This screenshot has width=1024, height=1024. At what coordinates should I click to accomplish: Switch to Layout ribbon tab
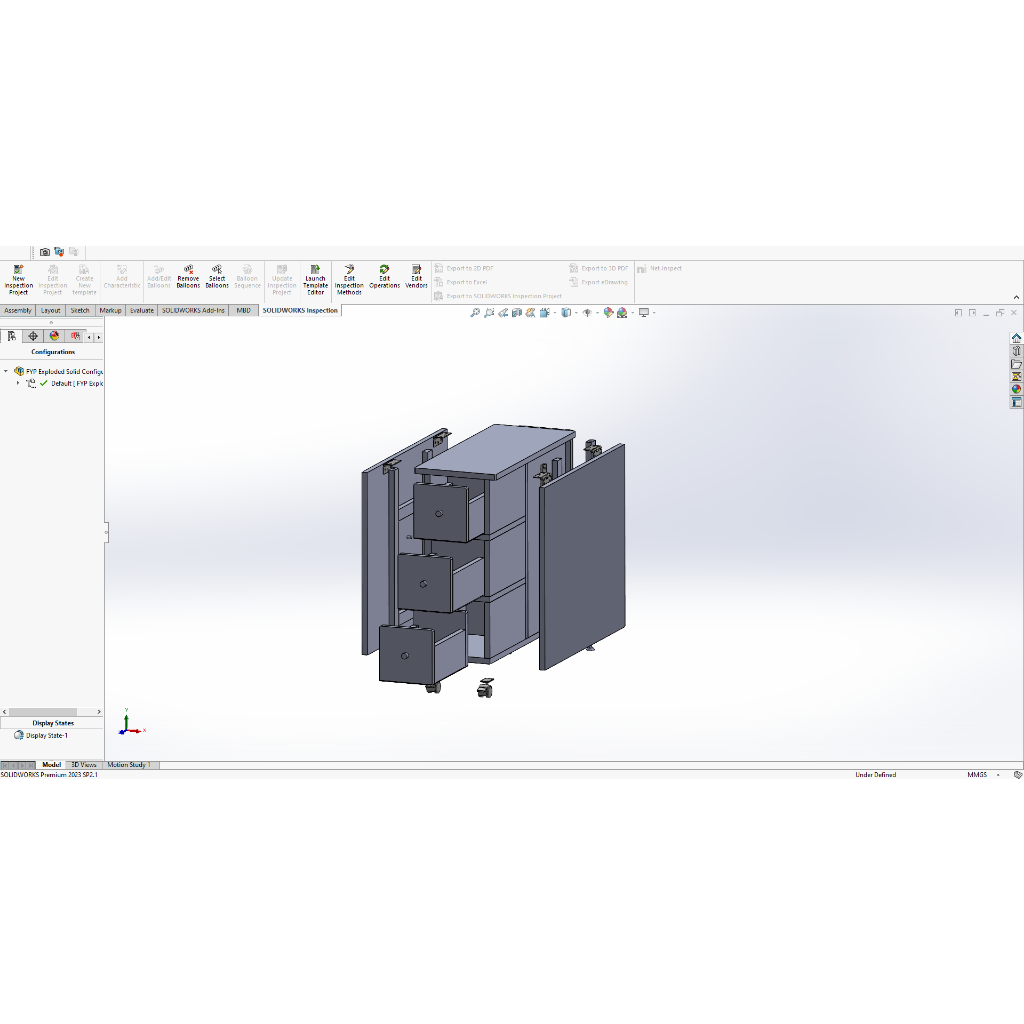pyautogui.click(x=50, y=311)
